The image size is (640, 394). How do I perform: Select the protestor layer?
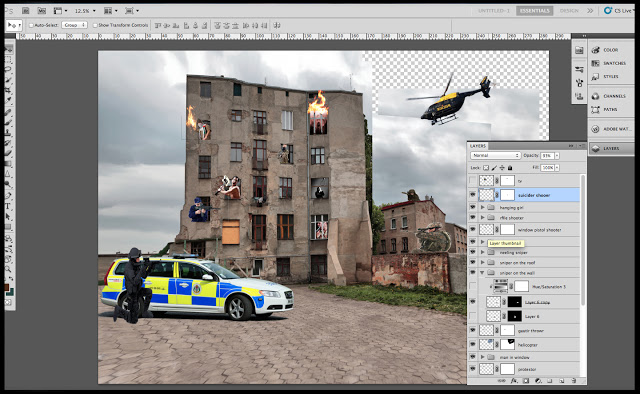[524, 370]
